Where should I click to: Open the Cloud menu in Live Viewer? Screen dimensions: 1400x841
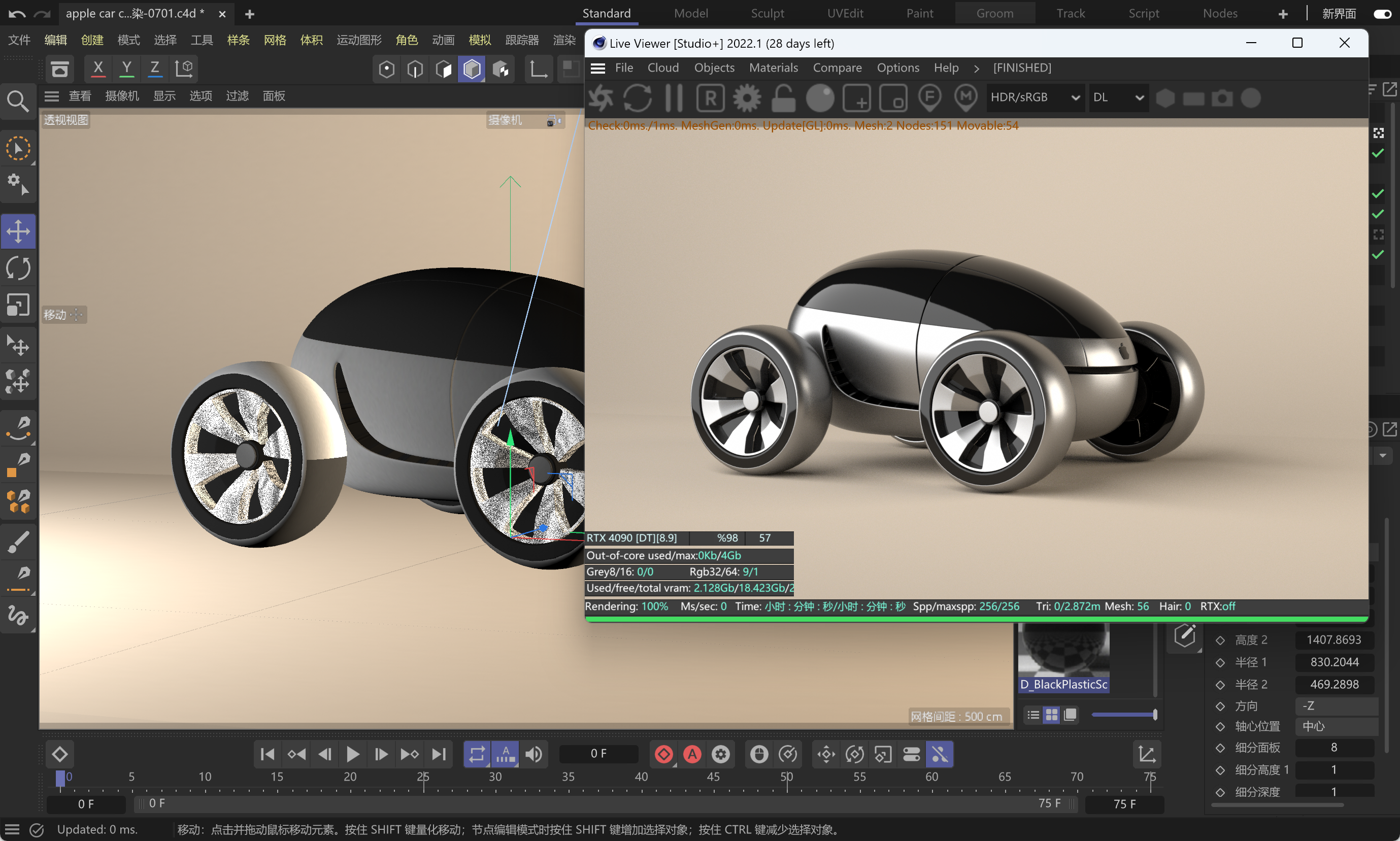tap(663, 68)
